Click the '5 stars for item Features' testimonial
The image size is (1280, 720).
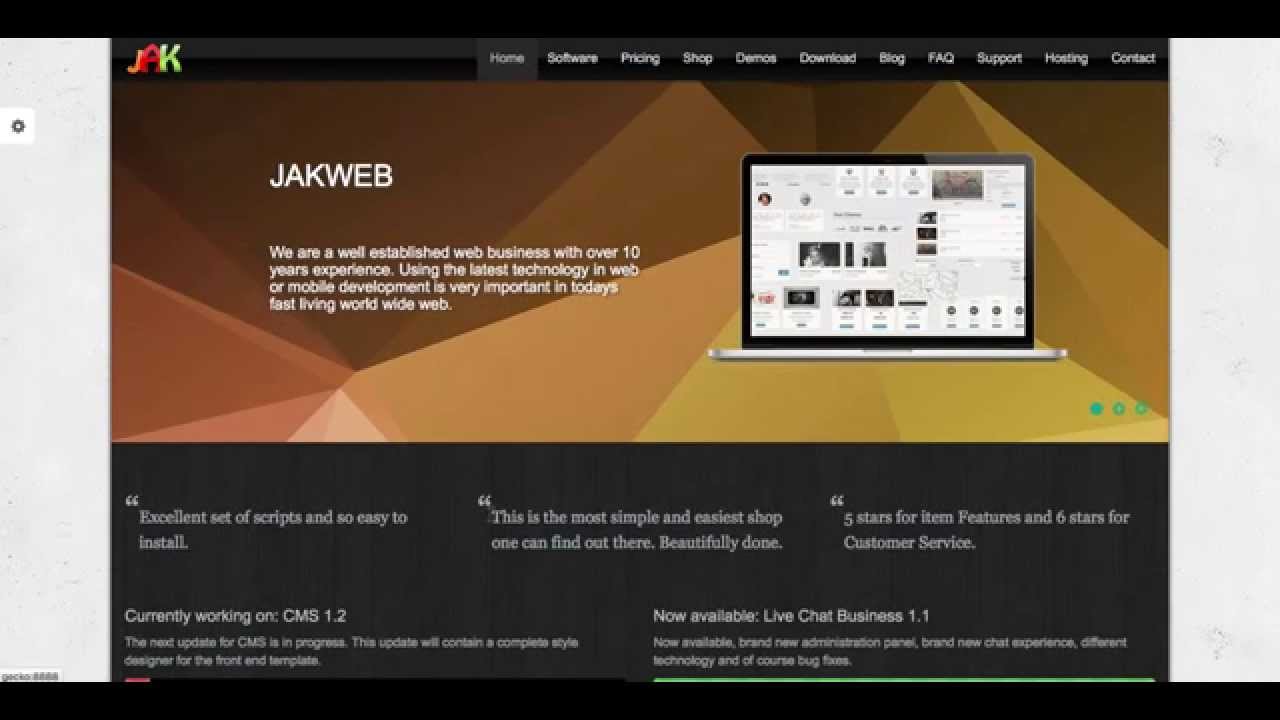coord(986,530)
